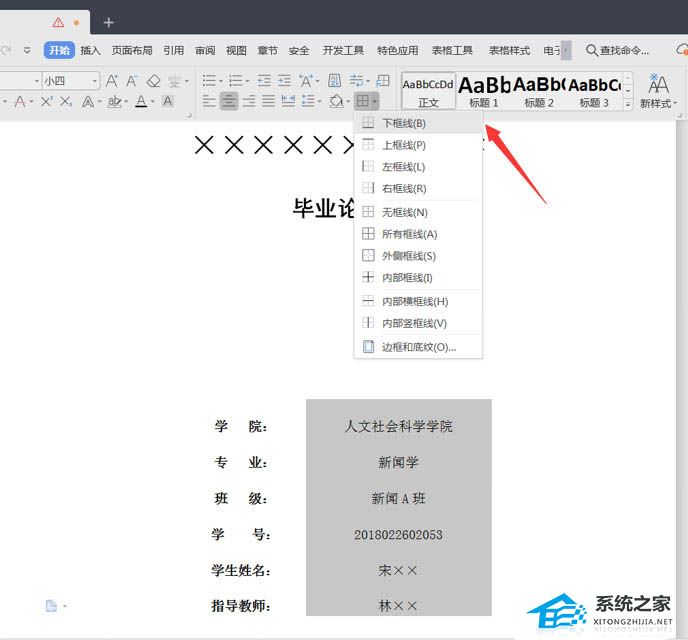Open 边框和底纹(O)... dialog entry
The width and height of the screenshot is (688, 640).
[417, 347]
